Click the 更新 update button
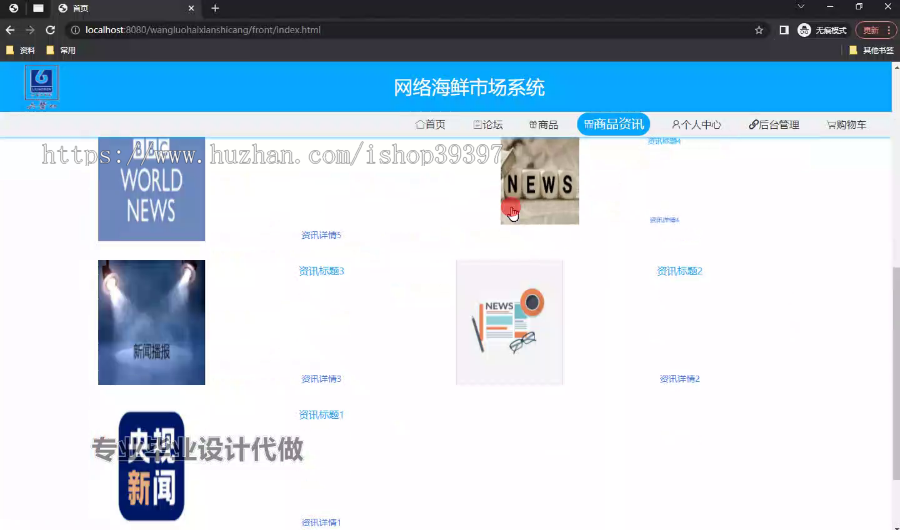The width and height of the screenshot is (900, 530). coord(871,30)
